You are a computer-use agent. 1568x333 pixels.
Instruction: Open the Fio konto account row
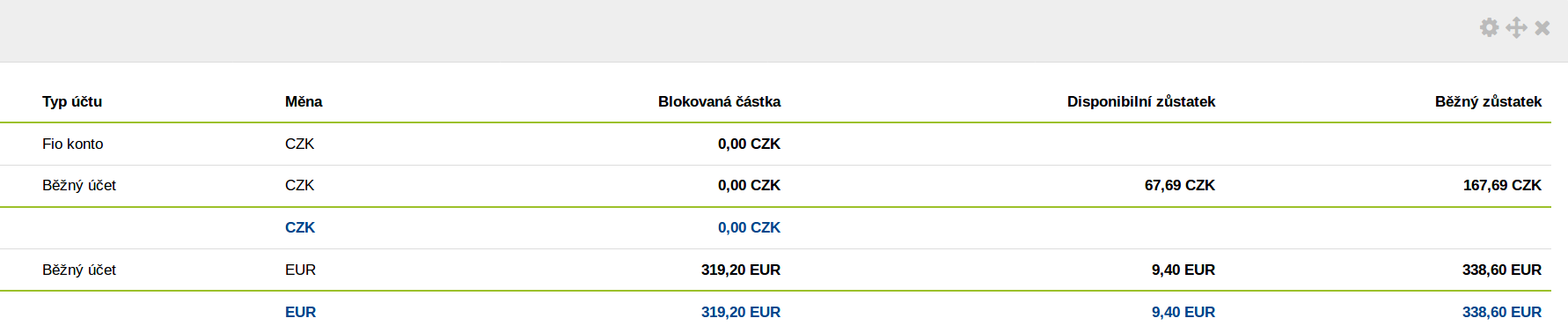[x=775, y=144]
